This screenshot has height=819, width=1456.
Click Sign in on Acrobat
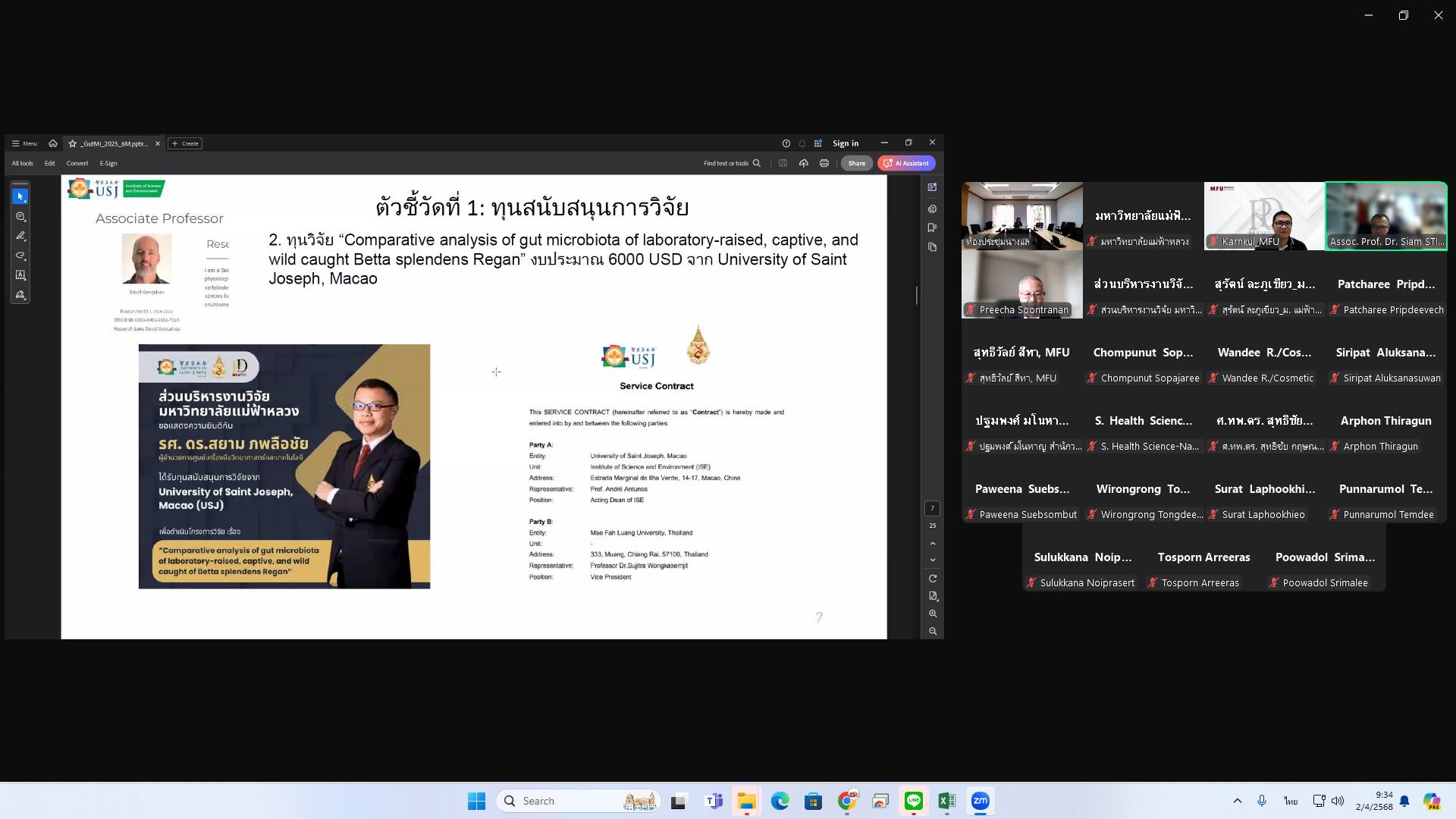[846, 143]
